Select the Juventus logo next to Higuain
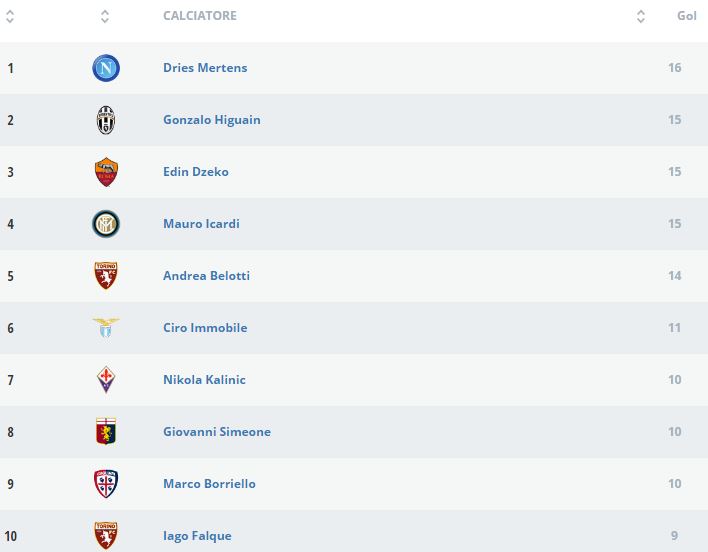 click(106, 120)
